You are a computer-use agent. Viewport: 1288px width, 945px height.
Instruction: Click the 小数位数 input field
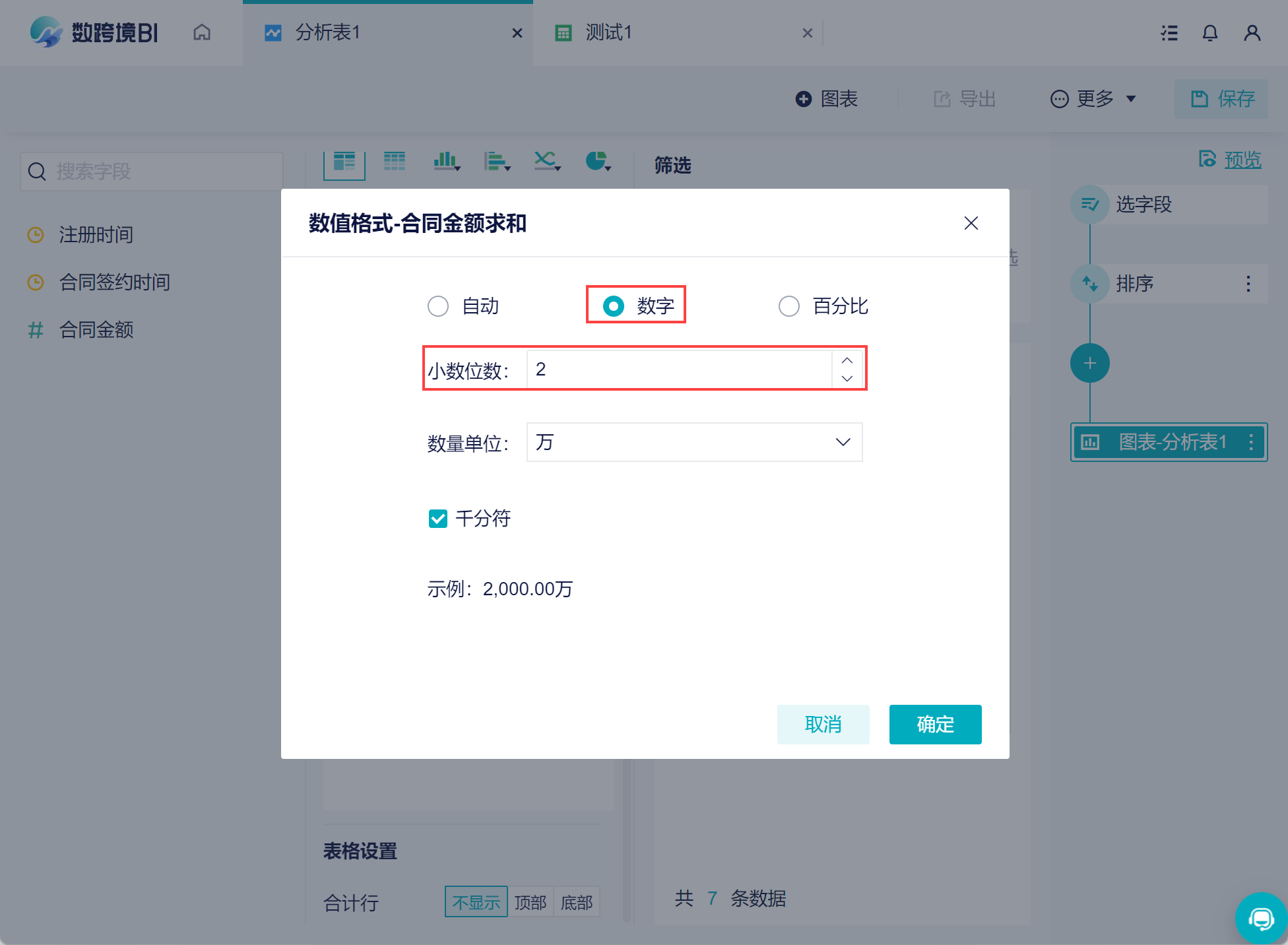[x=680, y=370]
